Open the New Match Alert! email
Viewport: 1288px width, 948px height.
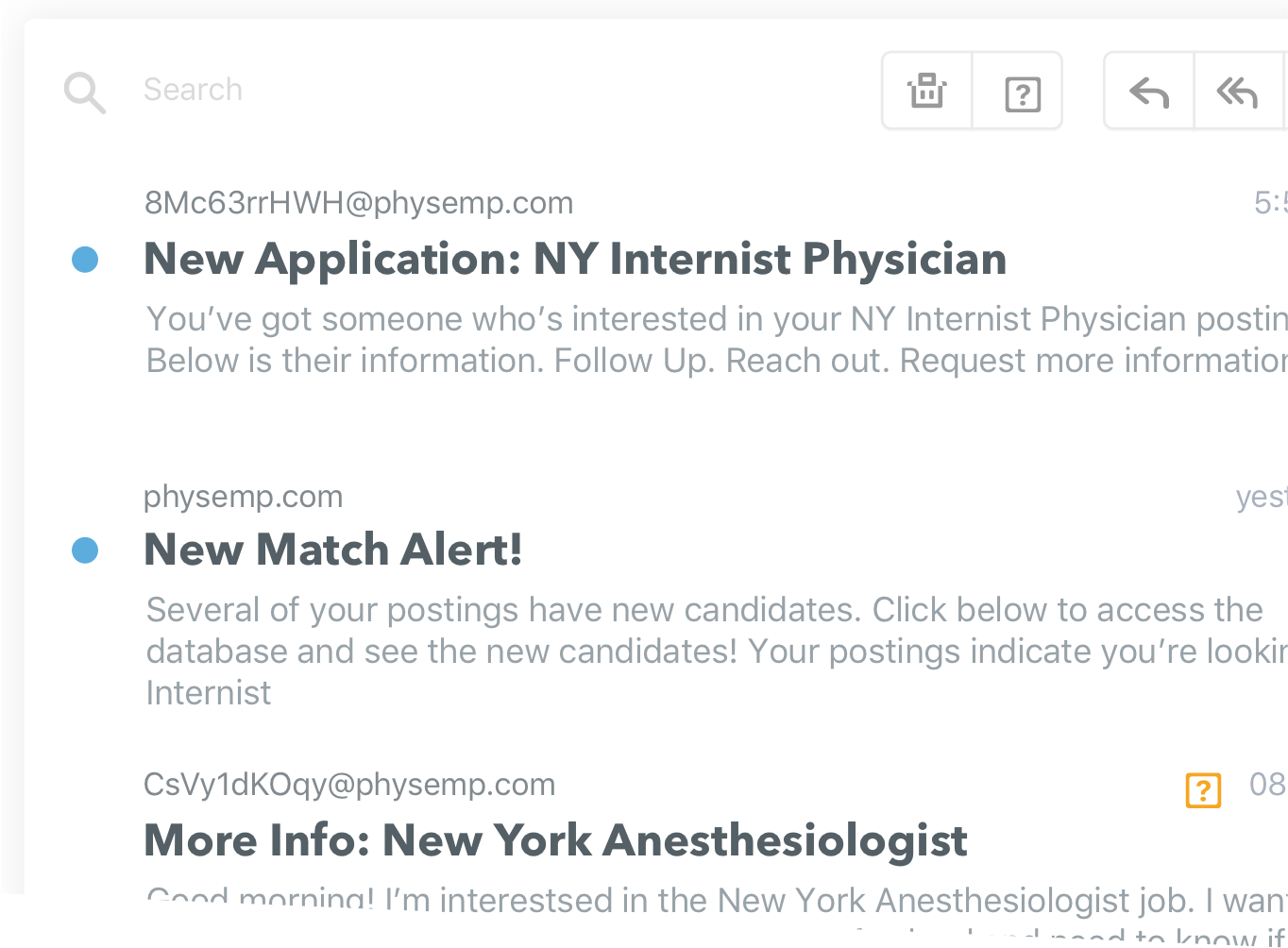pyautogui.click(x=332, y=550)
